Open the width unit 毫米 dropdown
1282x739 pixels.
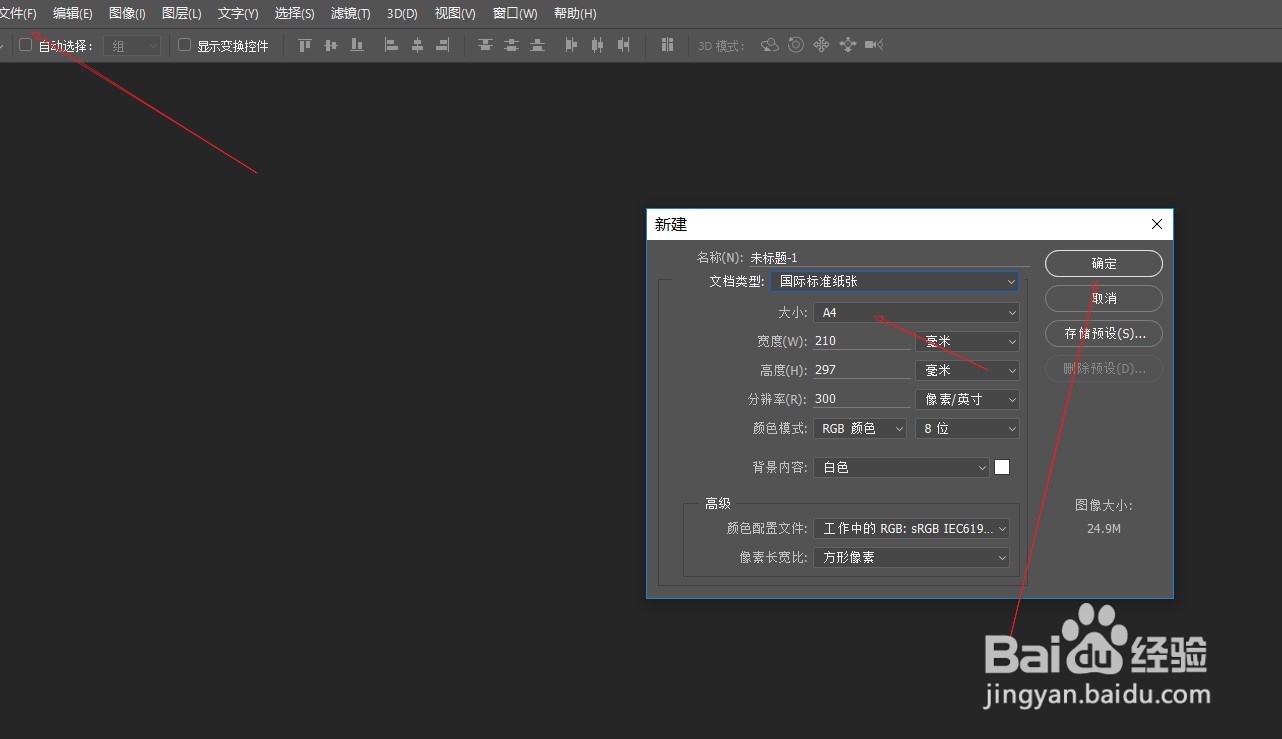tap(967, 341)
